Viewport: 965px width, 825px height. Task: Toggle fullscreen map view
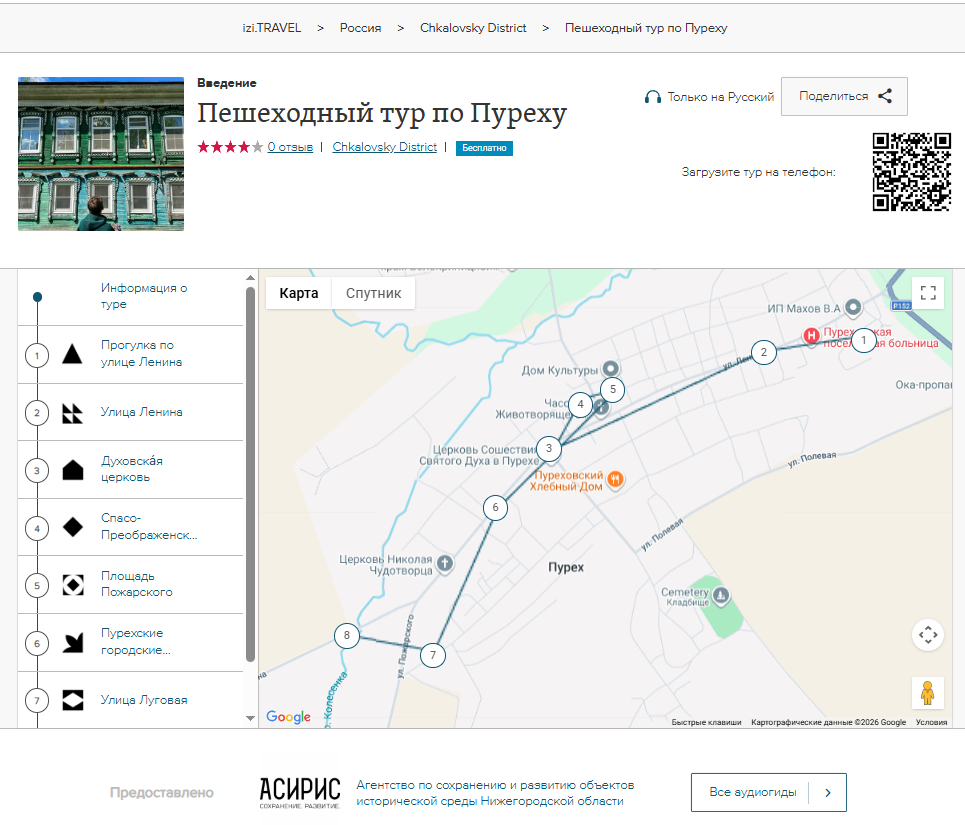927,293
